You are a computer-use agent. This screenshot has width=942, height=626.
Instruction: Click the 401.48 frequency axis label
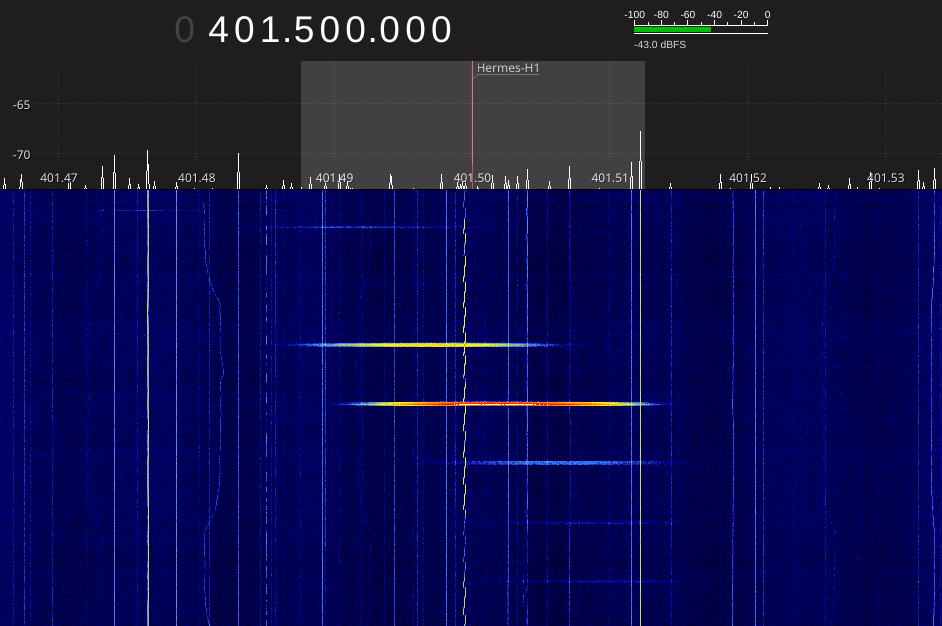196,178
